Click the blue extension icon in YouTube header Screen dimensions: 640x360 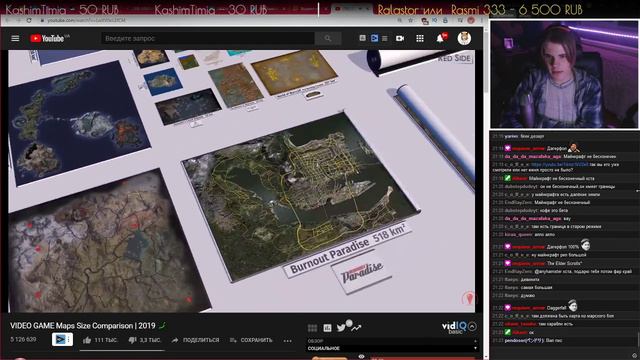[x=374, y=38]
